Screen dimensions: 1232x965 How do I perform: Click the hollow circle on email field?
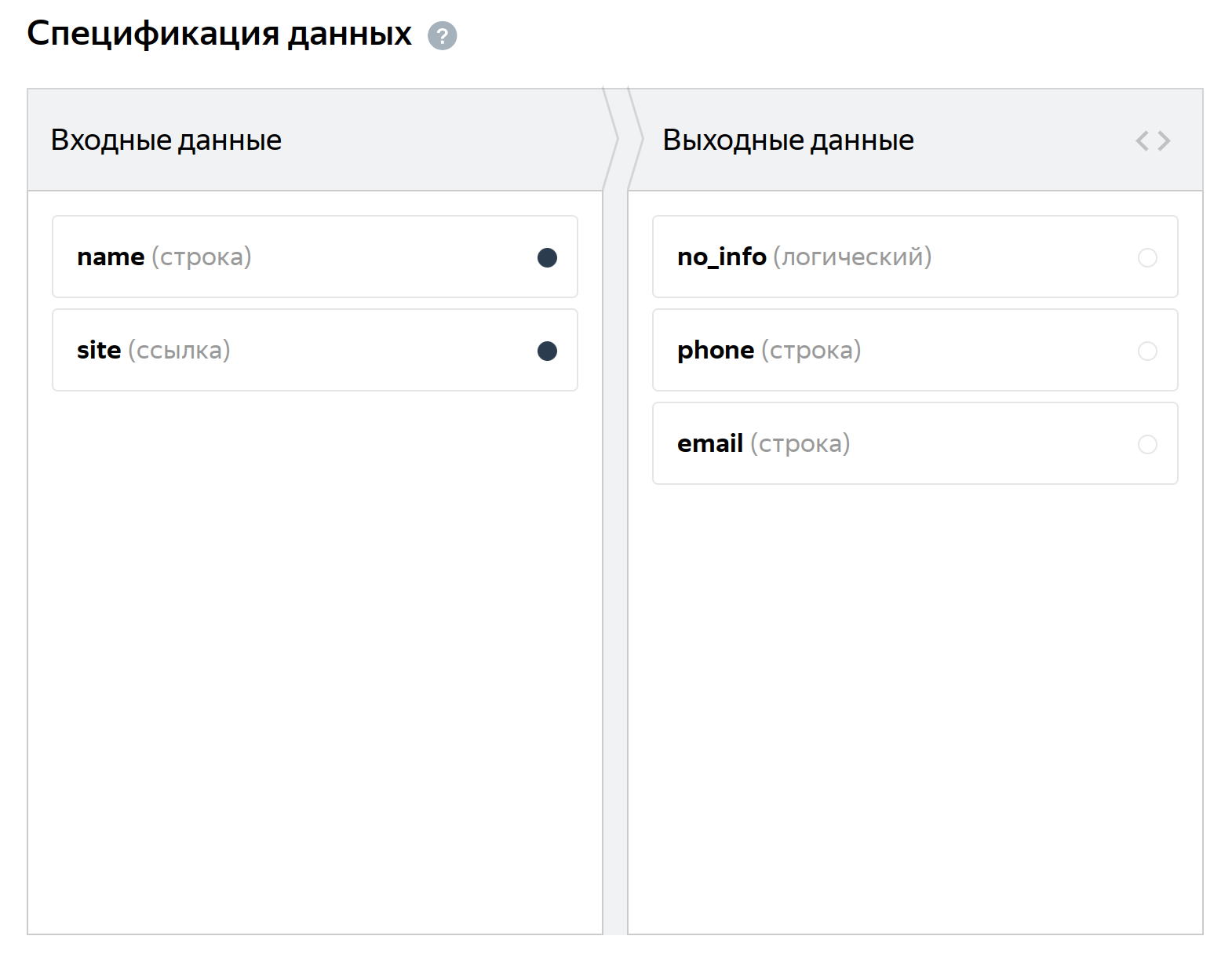point(1147,444)
